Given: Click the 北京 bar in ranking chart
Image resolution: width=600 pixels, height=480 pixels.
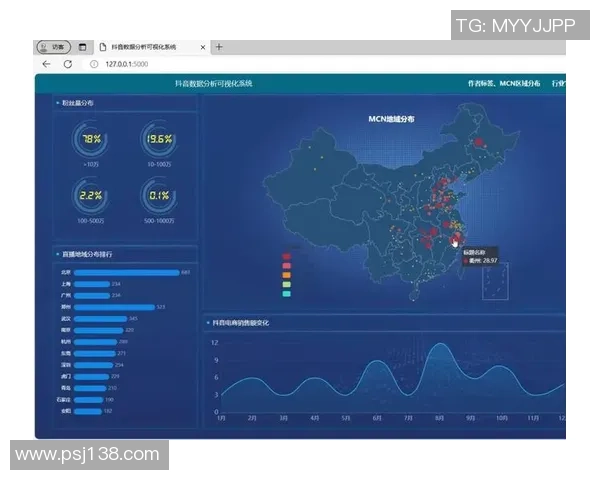Looking at the screenshot, I should pyautogui.click(x=126, y=272).
